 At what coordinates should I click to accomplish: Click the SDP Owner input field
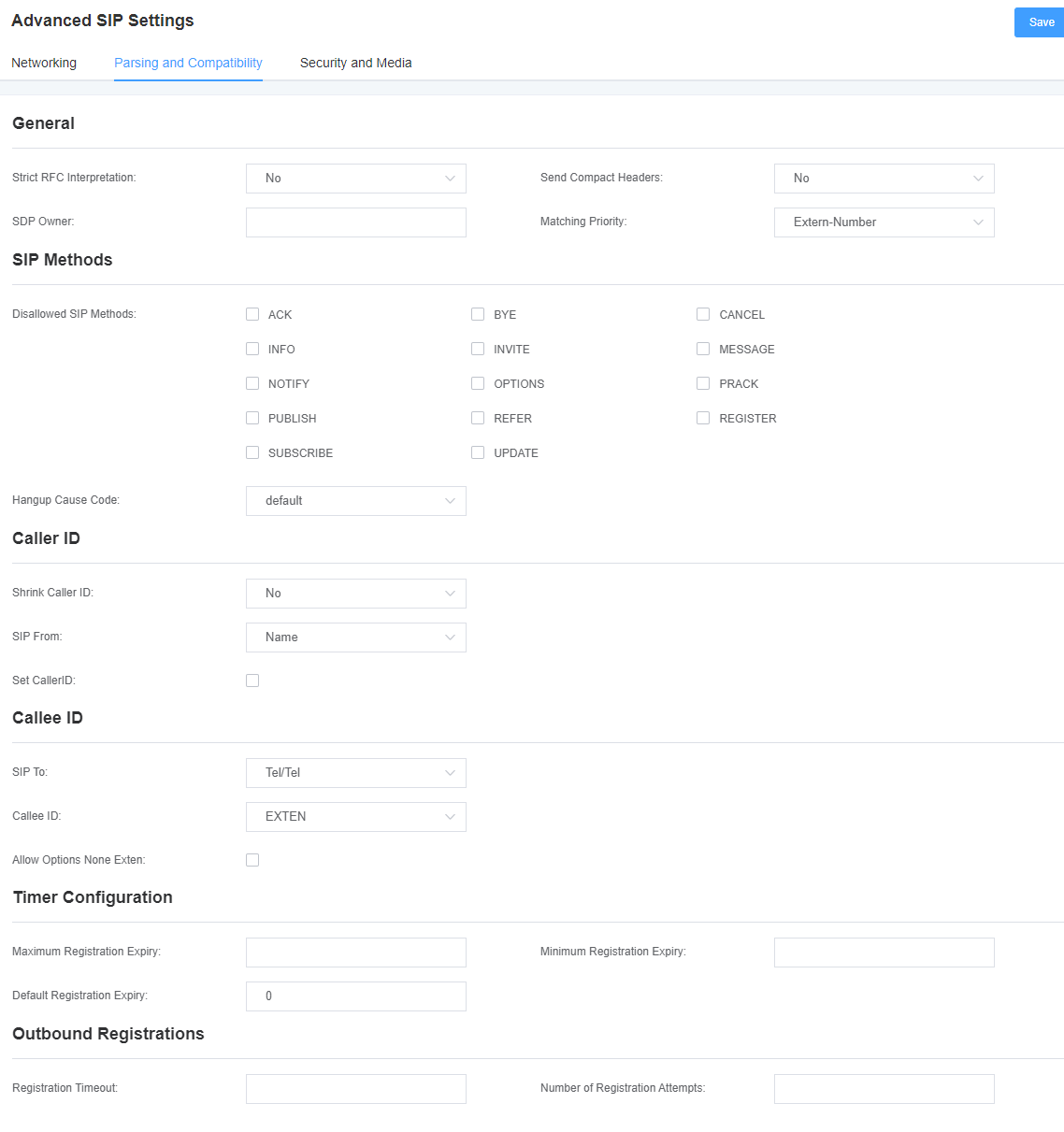click(x=356, y=222)
